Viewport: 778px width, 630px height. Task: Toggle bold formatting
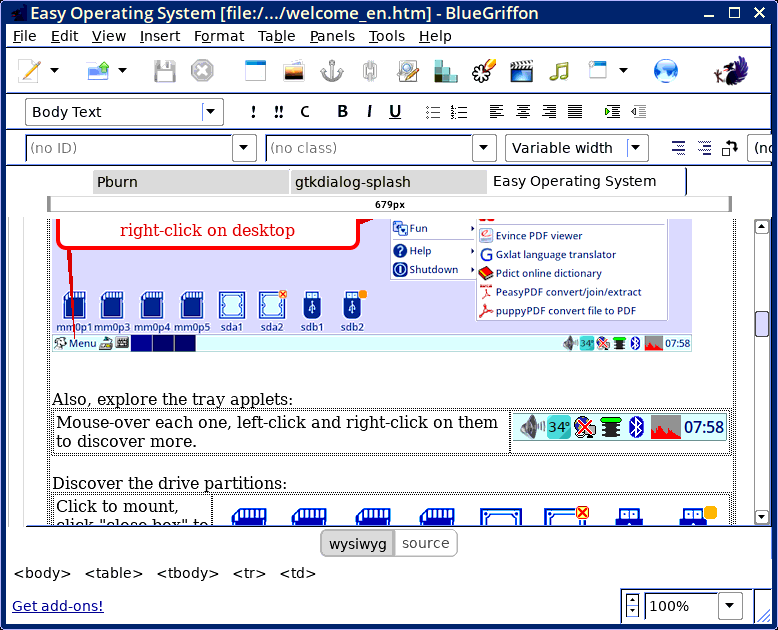pos(342,112)
